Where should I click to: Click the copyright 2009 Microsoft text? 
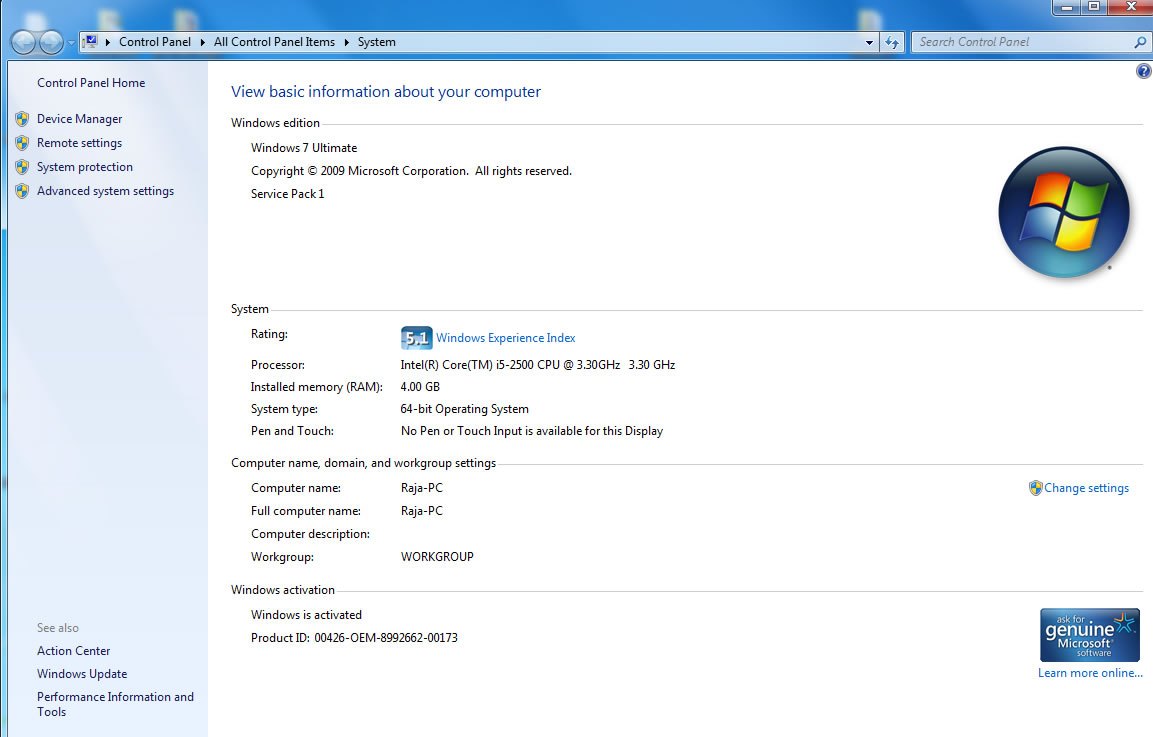(x=411, y=171)
